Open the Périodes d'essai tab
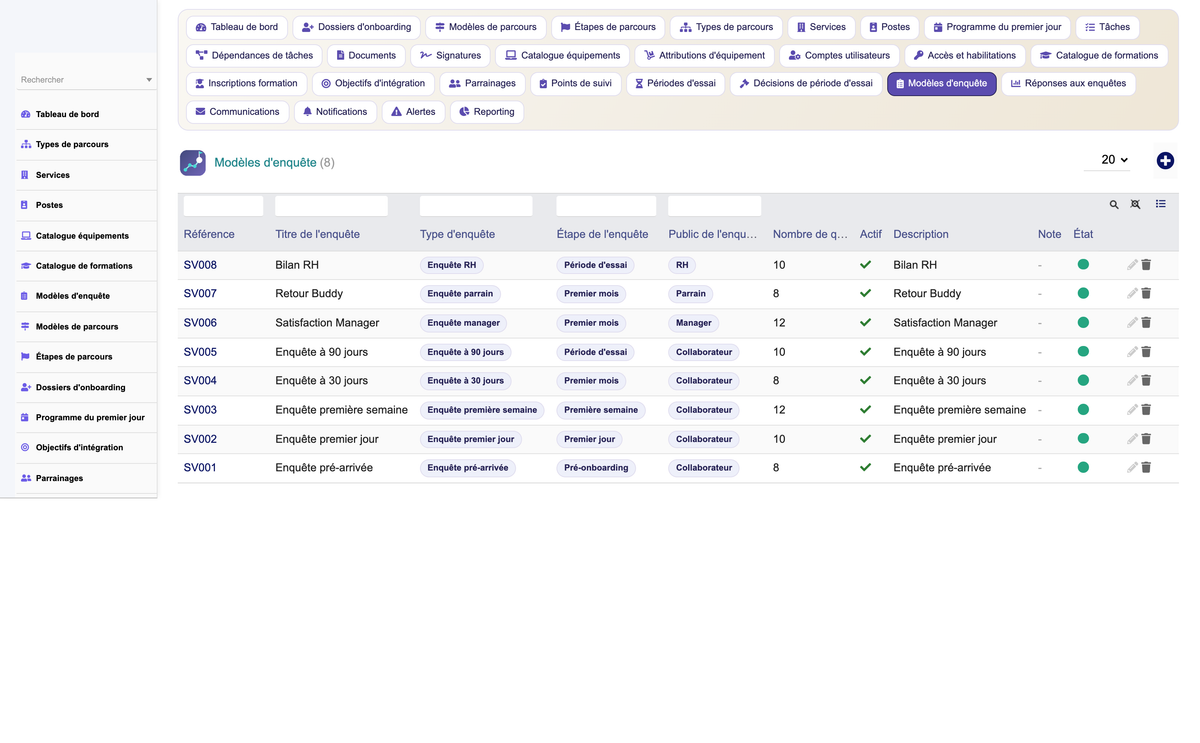This screenshot has width=1200, height=743. point(676,84)
